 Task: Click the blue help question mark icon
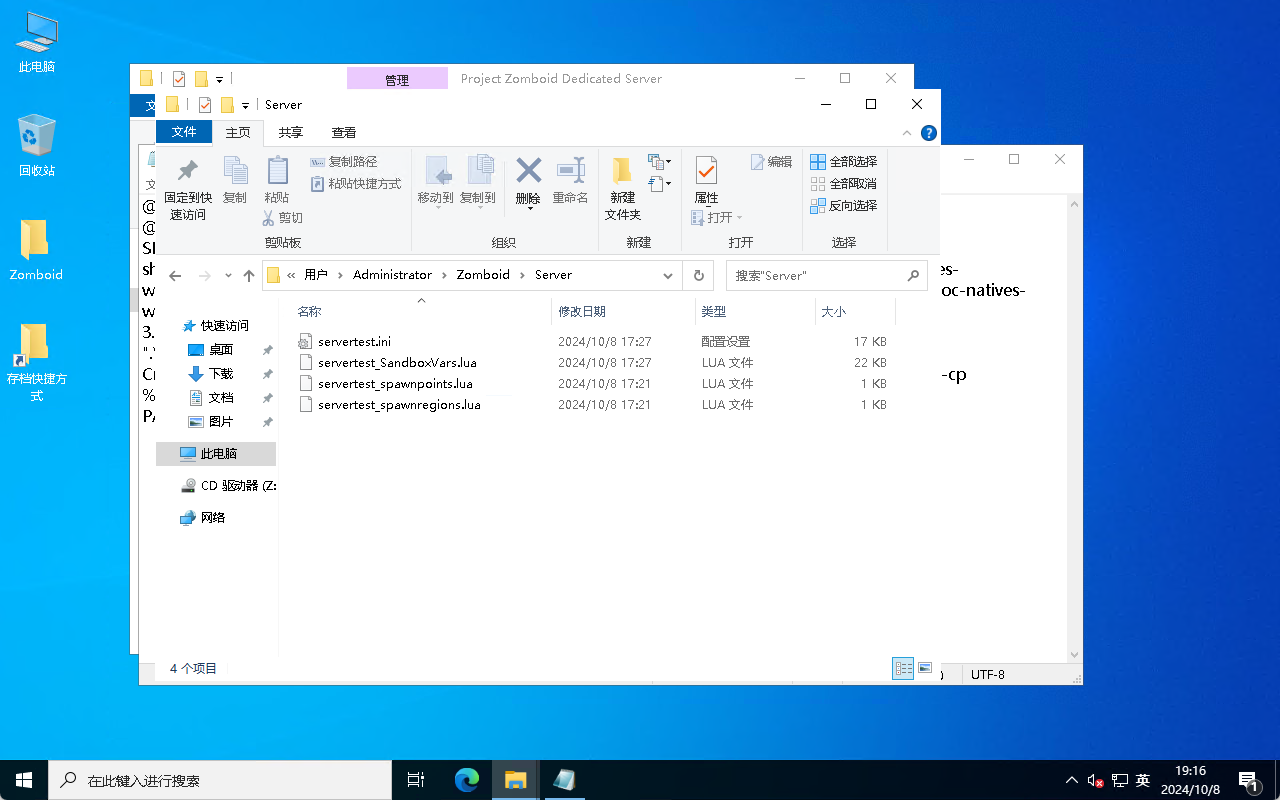(x=928, y=132)
